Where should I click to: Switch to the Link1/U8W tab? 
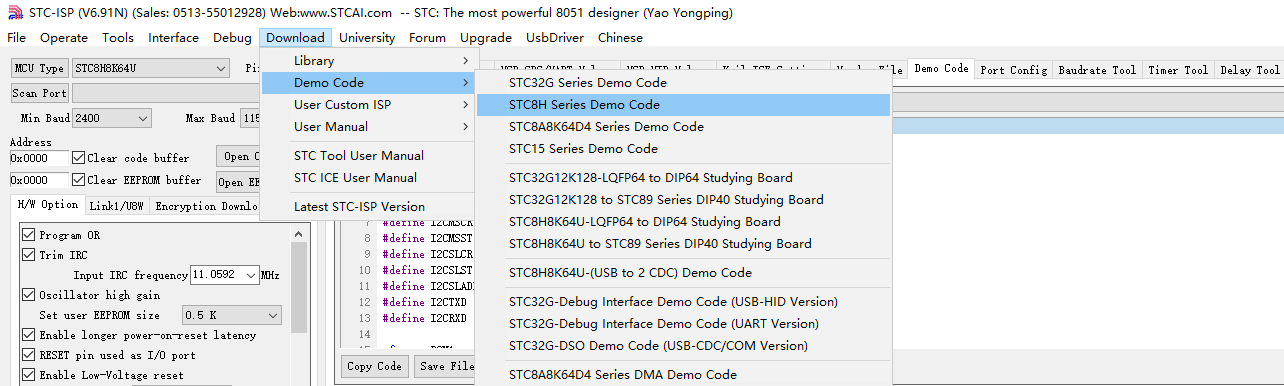pos(117,205)
